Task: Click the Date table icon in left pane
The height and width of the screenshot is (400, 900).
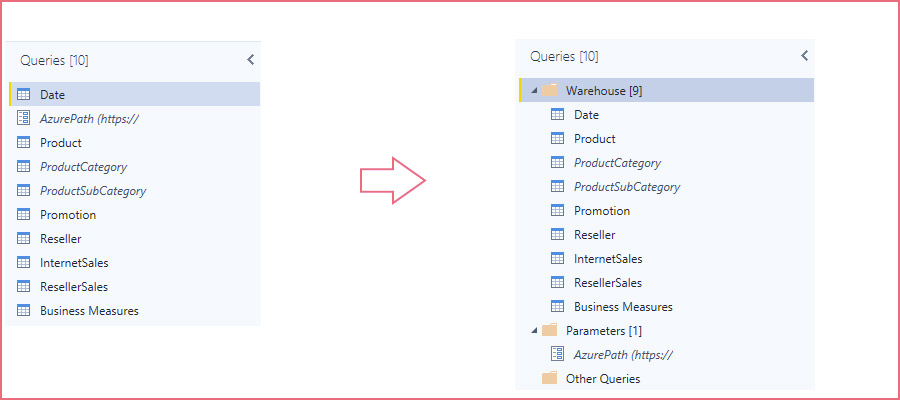Action: pos(24,94)
